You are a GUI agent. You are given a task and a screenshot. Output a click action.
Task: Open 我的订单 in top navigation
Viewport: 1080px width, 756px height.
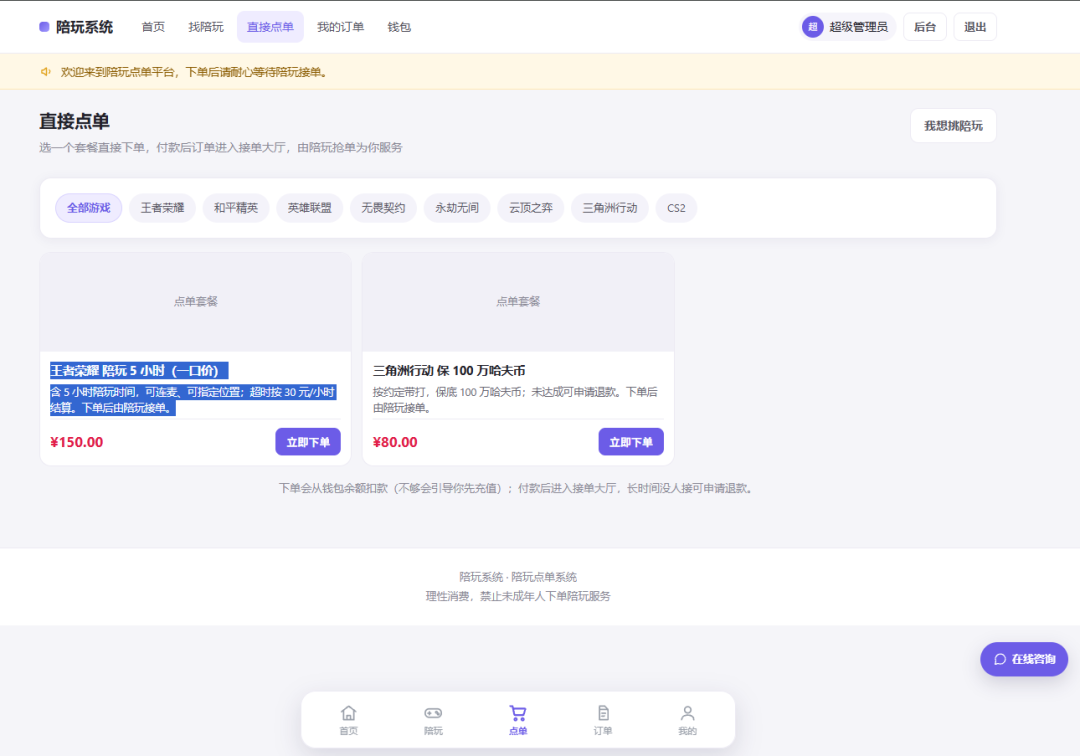(x=340, y=27)
